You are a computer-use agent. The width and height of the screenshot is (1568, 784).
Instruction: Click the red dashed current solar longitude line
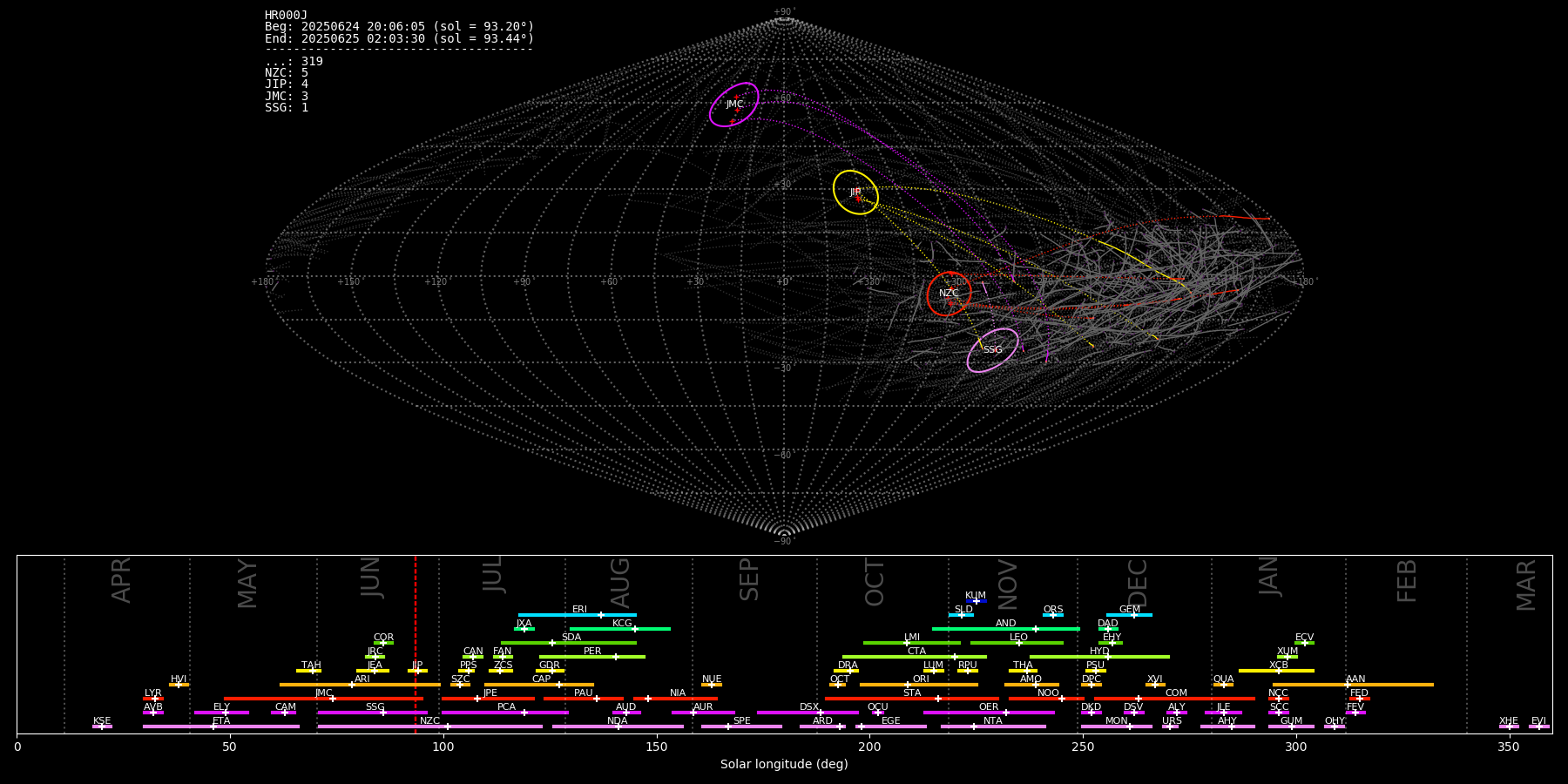416,645
